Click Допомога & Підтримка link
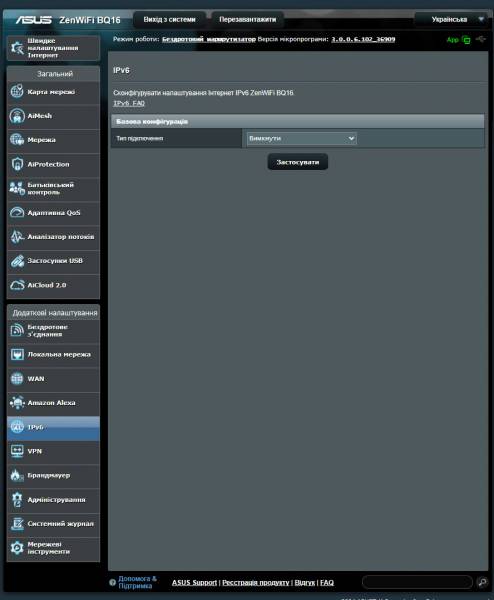 [x=137, y=582]
